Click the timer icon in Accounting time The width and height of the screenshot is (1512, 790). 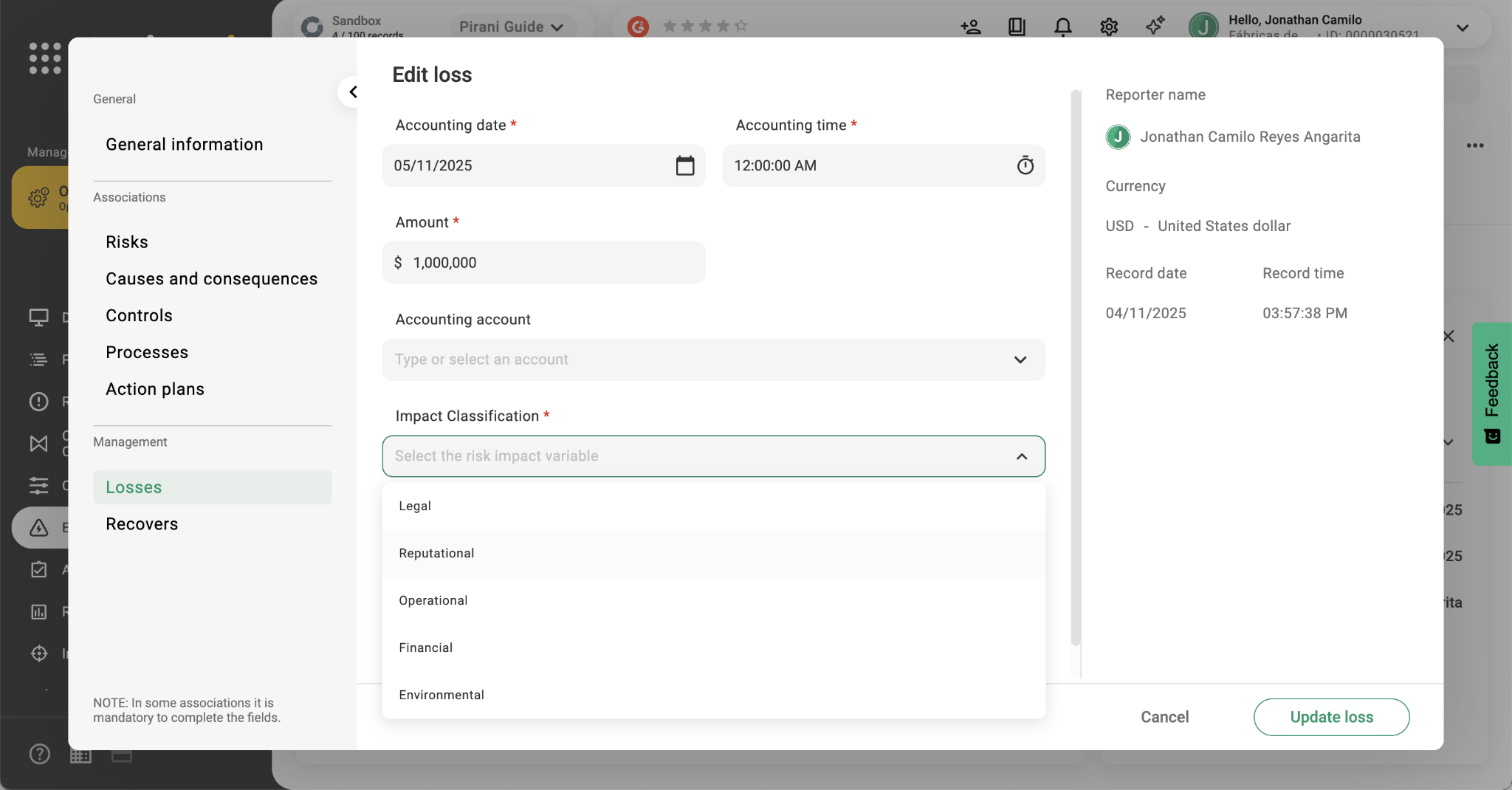[1025, 165]
